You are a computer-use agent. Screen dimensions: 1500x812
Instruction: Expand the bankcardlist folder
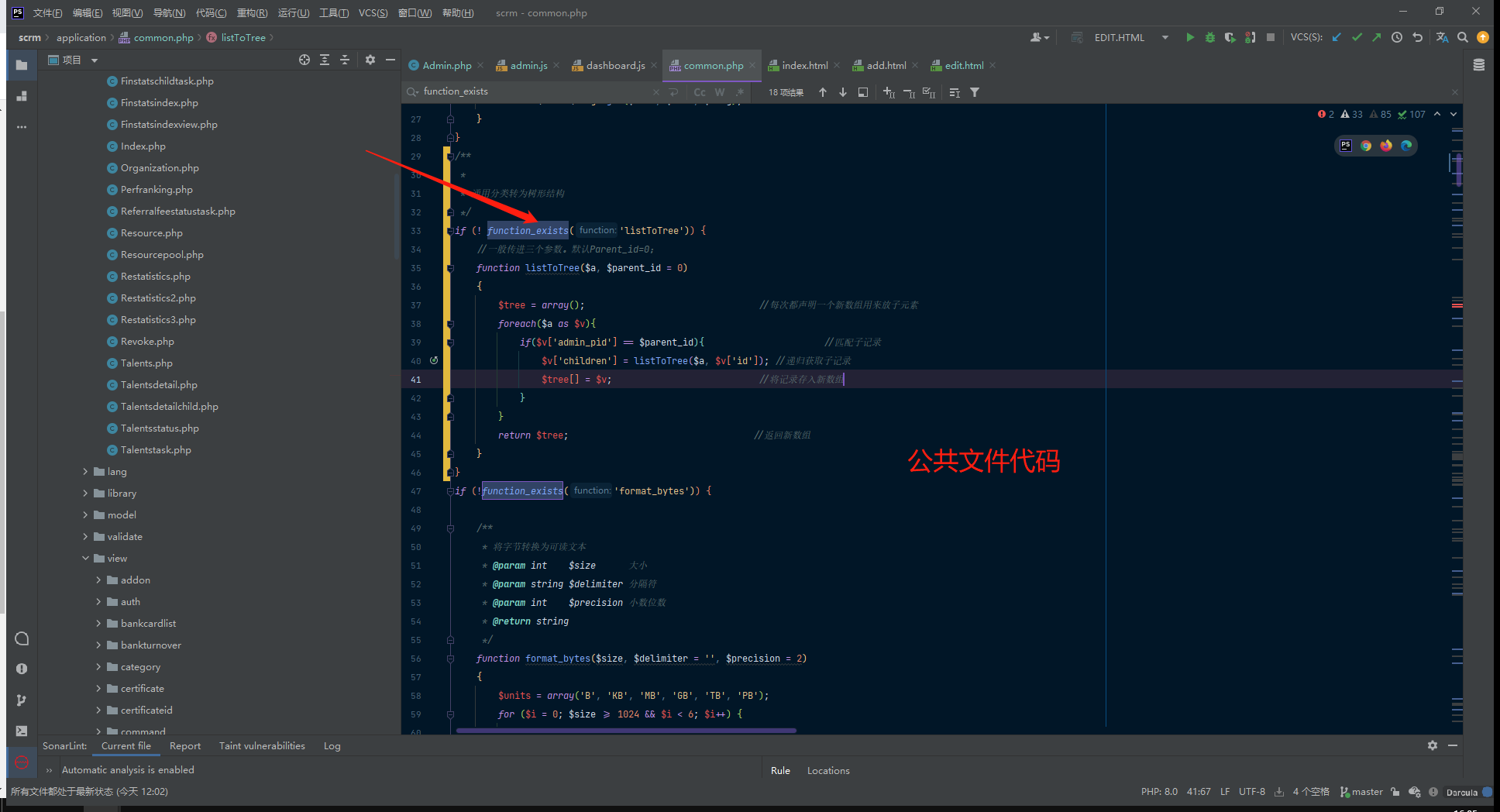[x=98, y=623]
